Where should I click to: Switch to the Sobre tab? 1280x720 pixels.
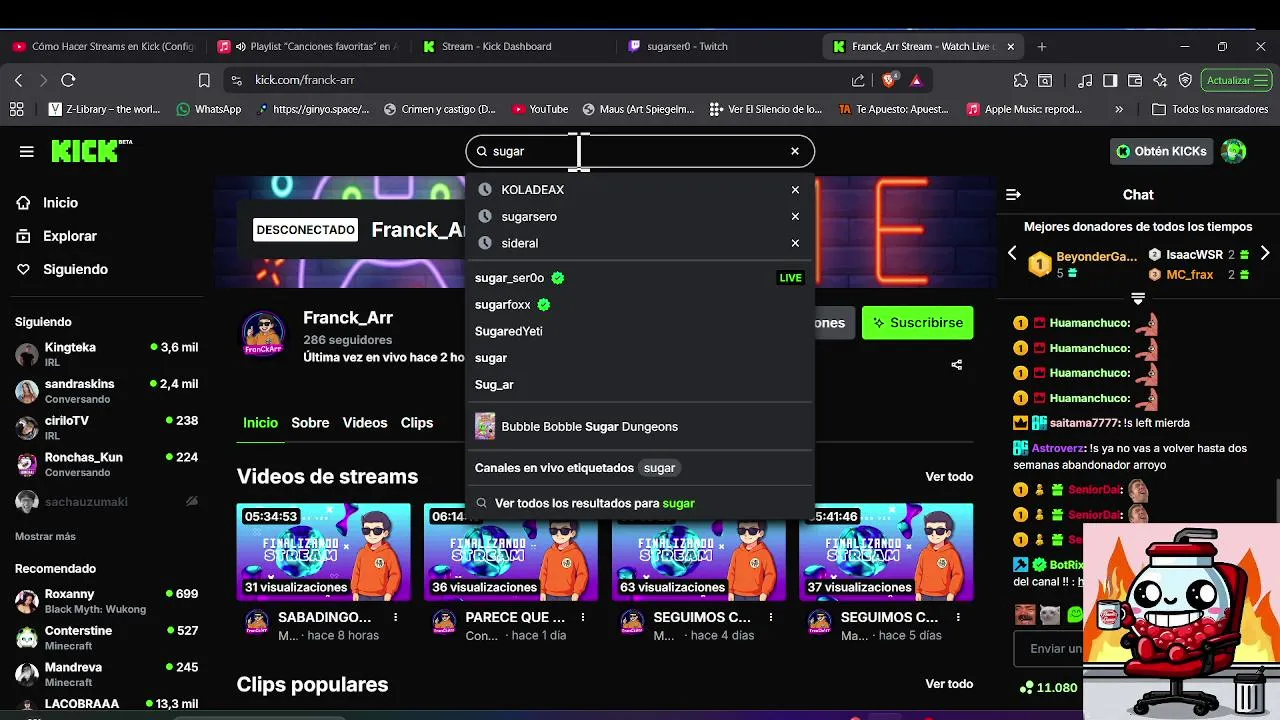point(310,423)
